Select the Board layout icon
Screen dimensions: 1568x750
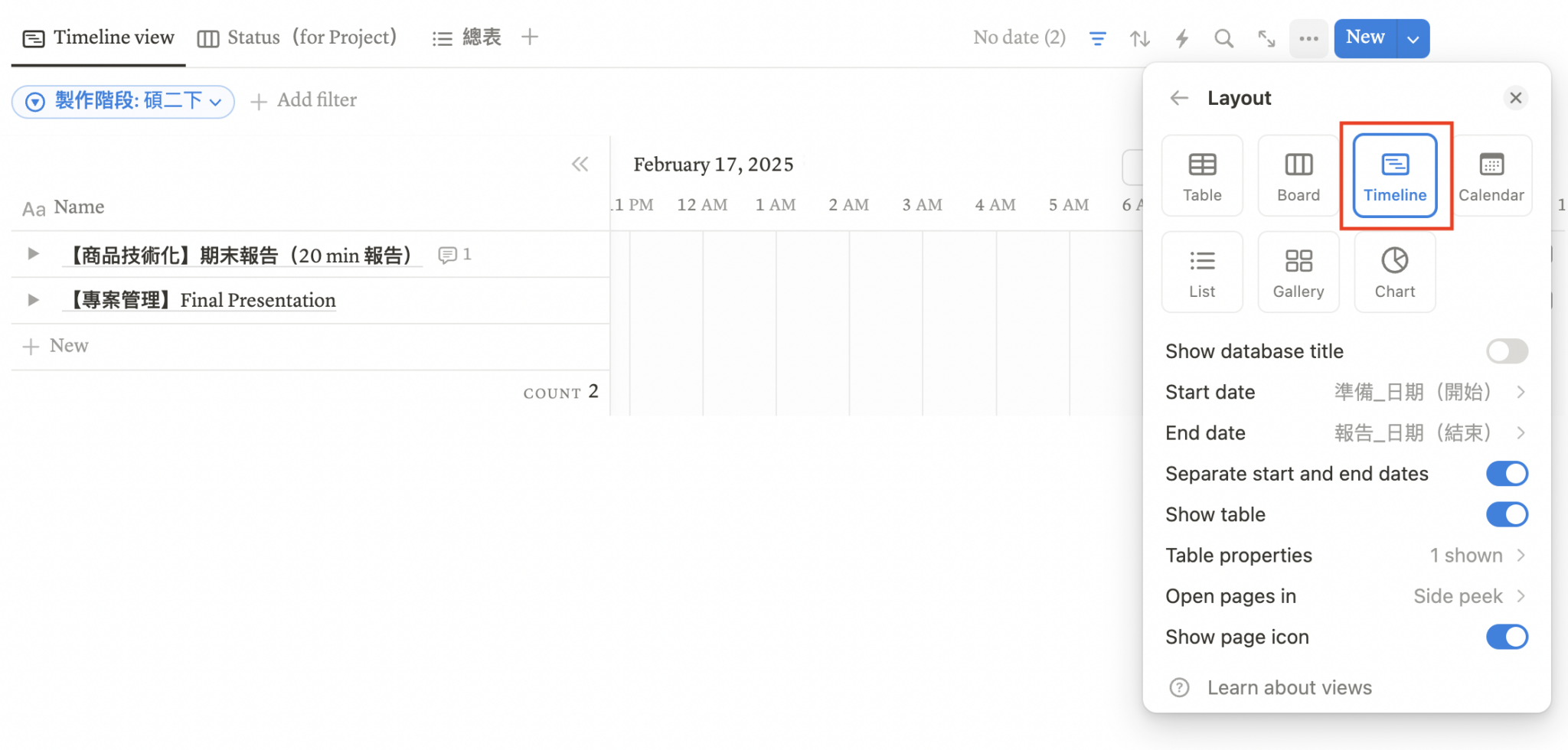(x=1298, y=174)
